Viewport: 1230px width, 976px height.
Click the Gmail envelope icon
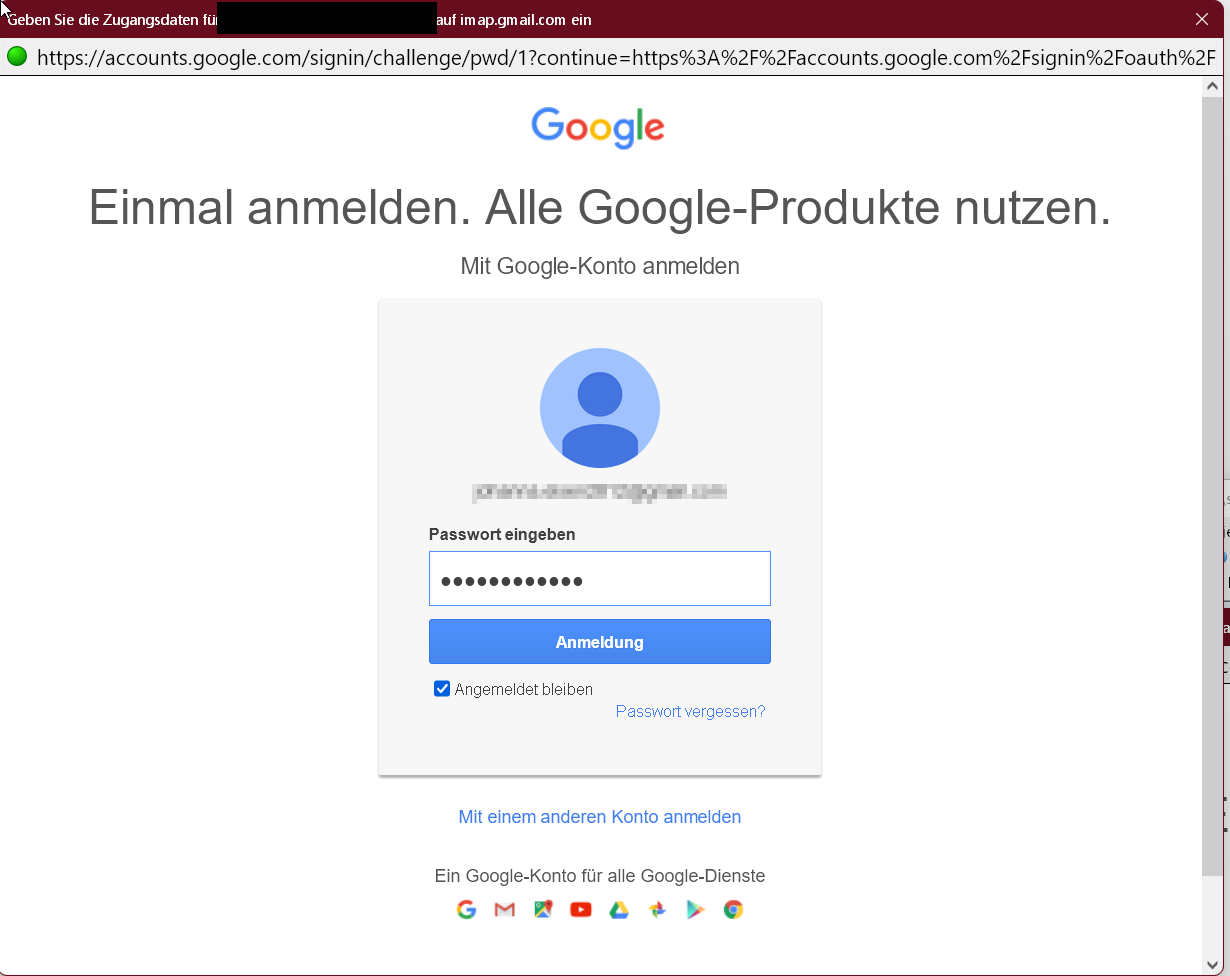point(505,909)
